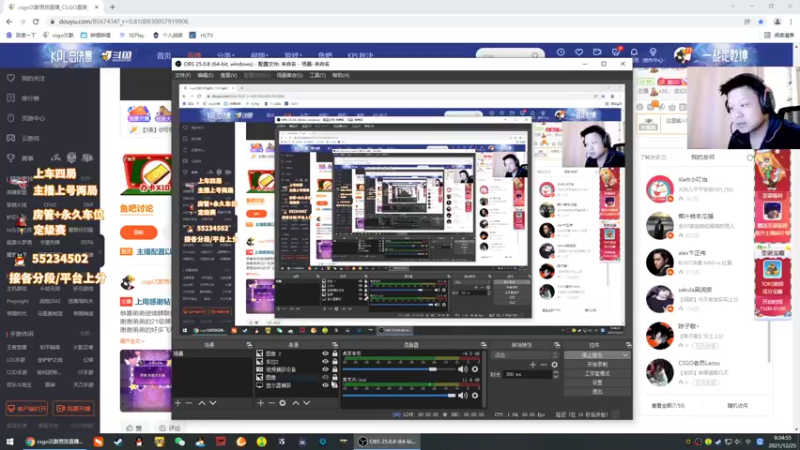
Task: Add a new scene in OBS Scenes dock
Action: click(x=178, y=403)
